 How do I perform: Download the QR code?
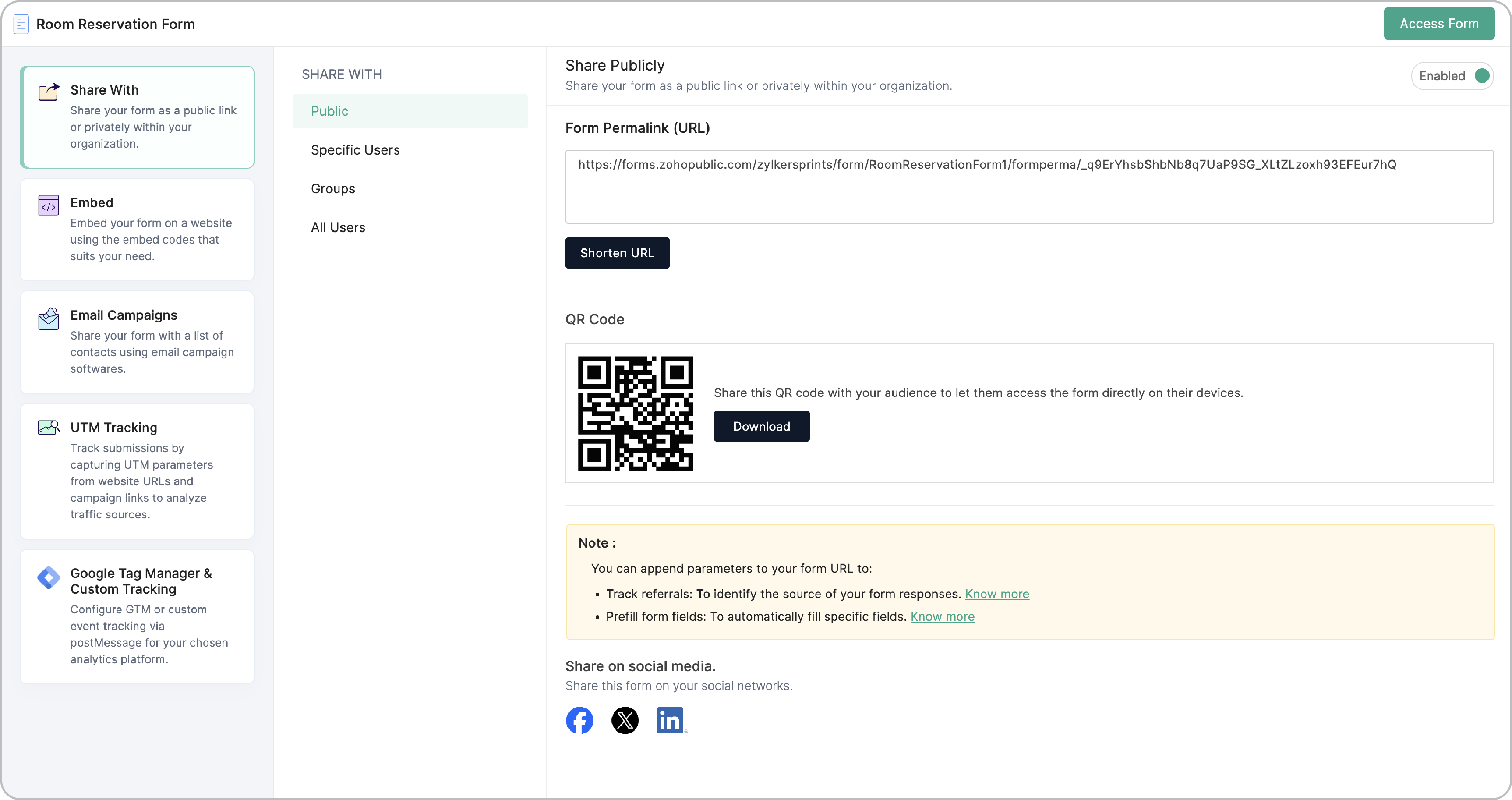coord(761,426)
